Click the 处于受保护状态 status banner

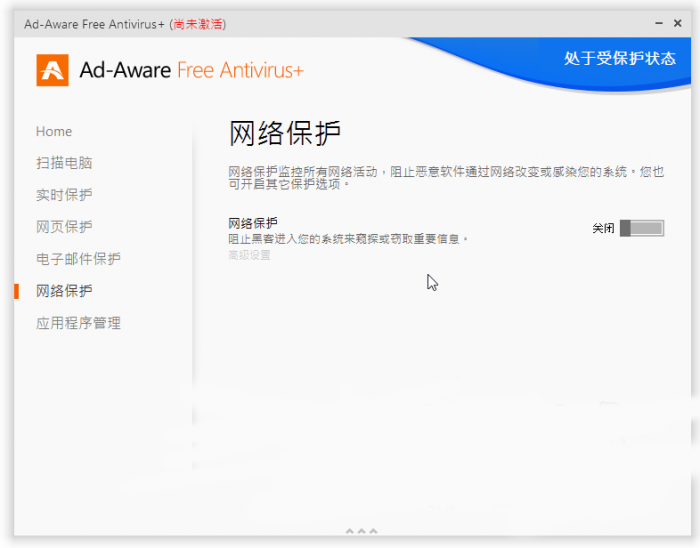pos(619,58)
